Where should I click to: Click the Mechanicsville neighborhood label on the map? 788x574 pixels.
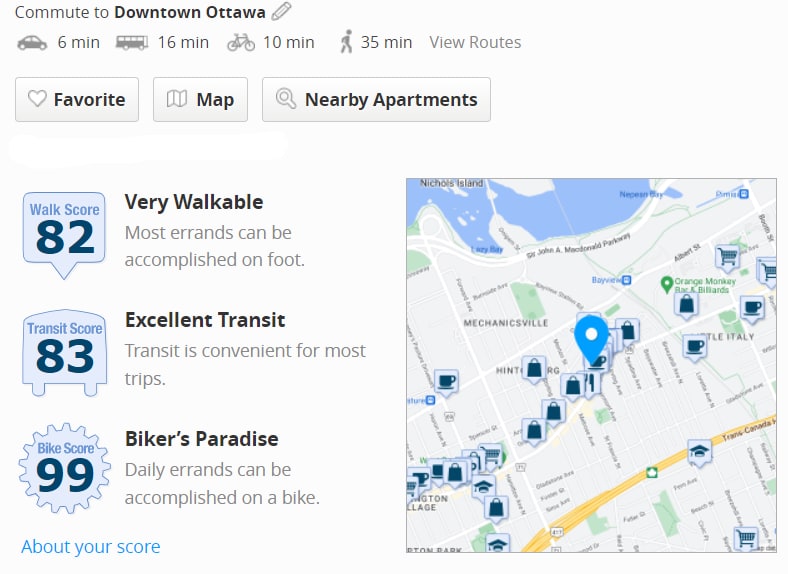click(x=506, y=323)
